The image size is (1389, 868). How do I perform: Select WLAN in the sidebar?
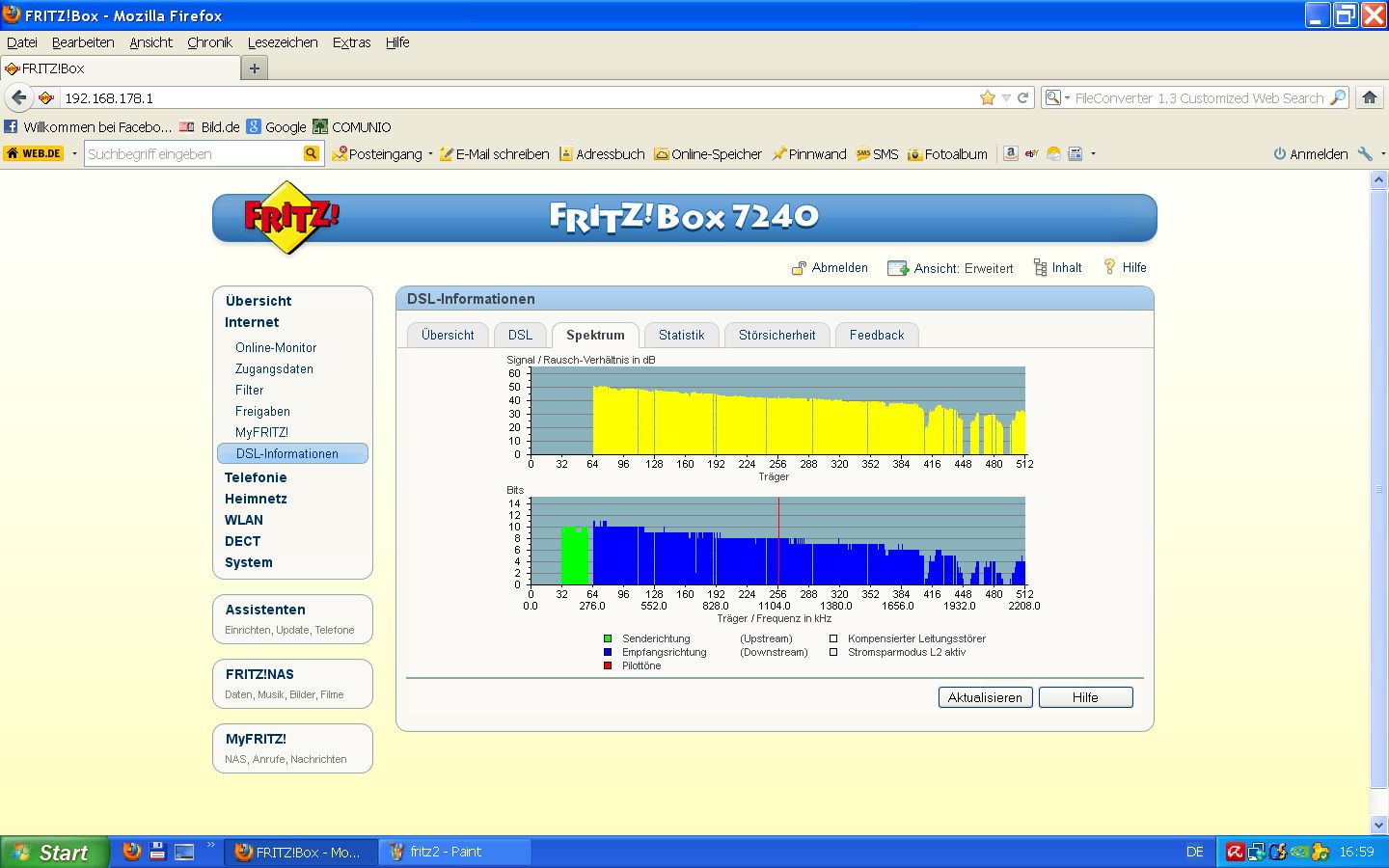[244, 520]
